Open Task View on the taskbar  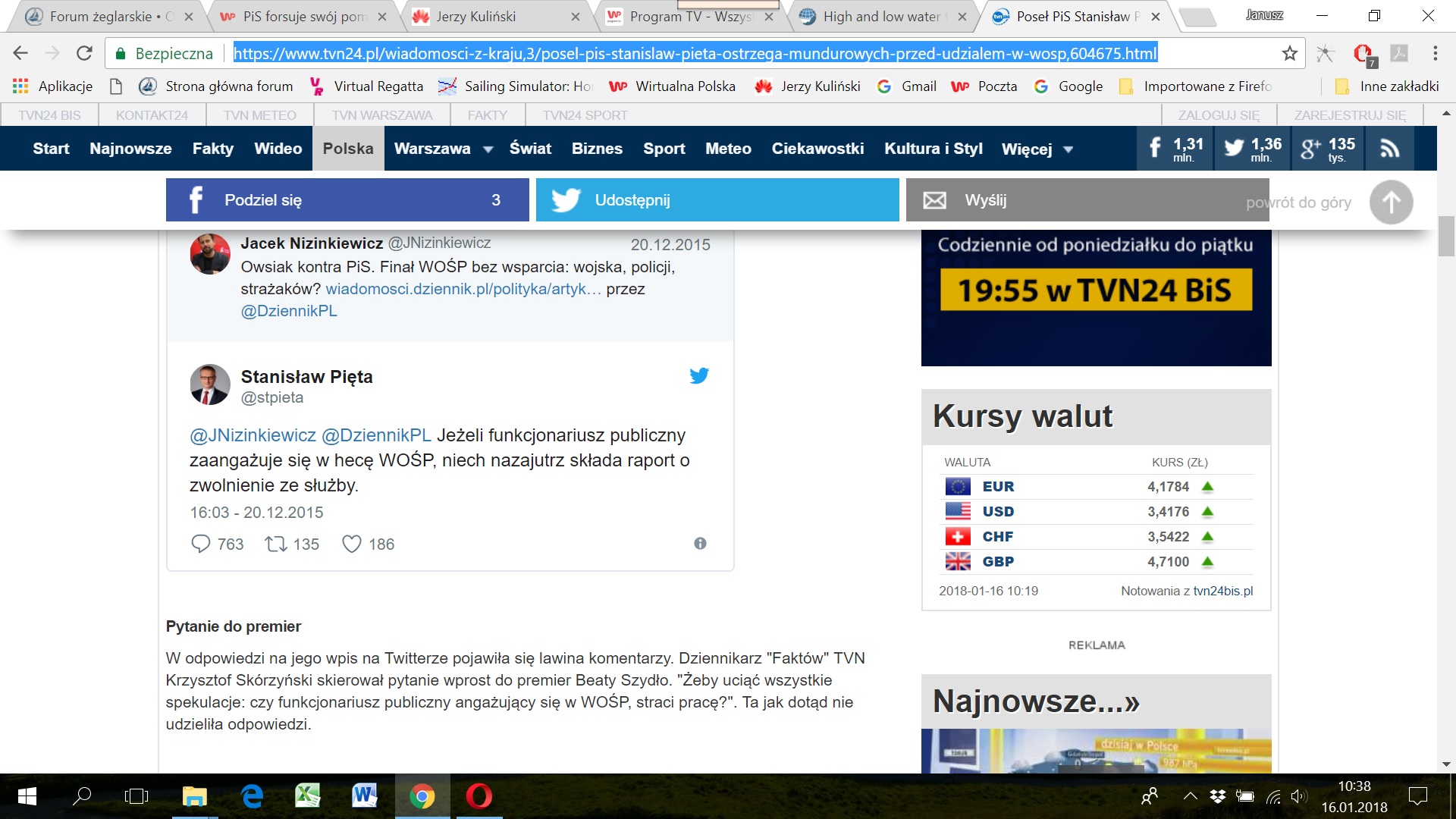(x=136, y=796)
